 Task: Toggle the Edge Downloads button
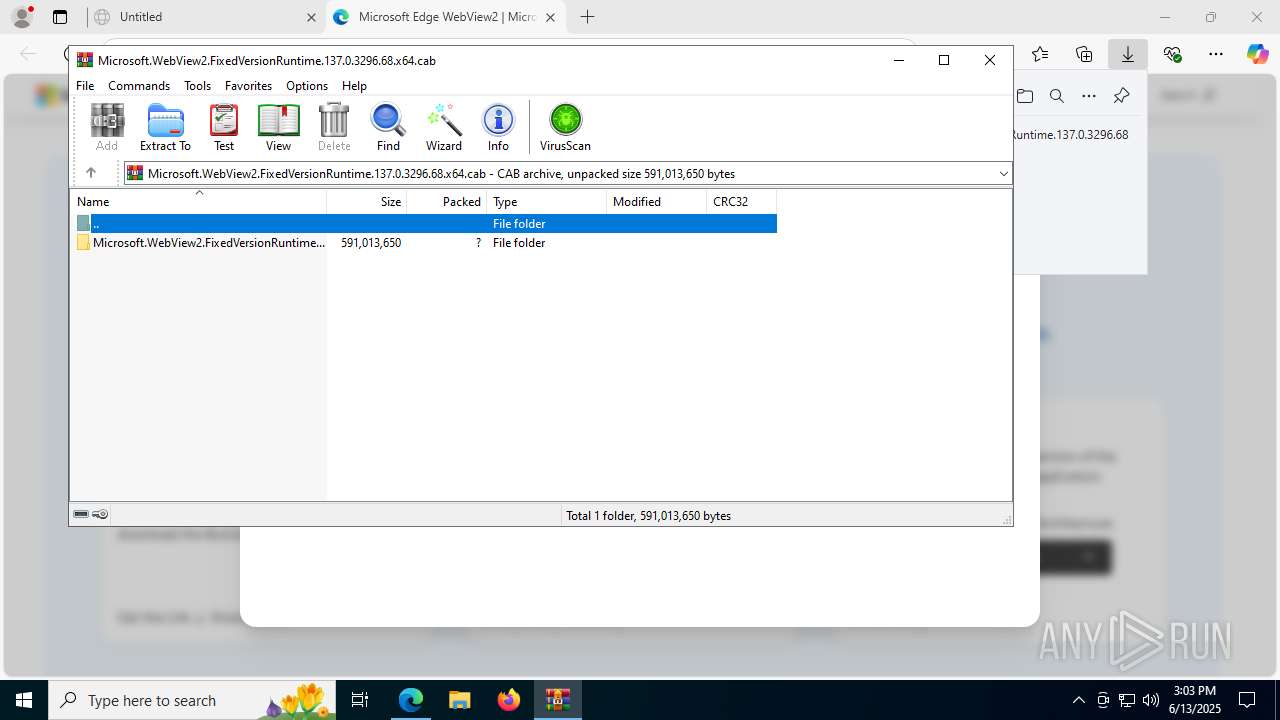1128,54
